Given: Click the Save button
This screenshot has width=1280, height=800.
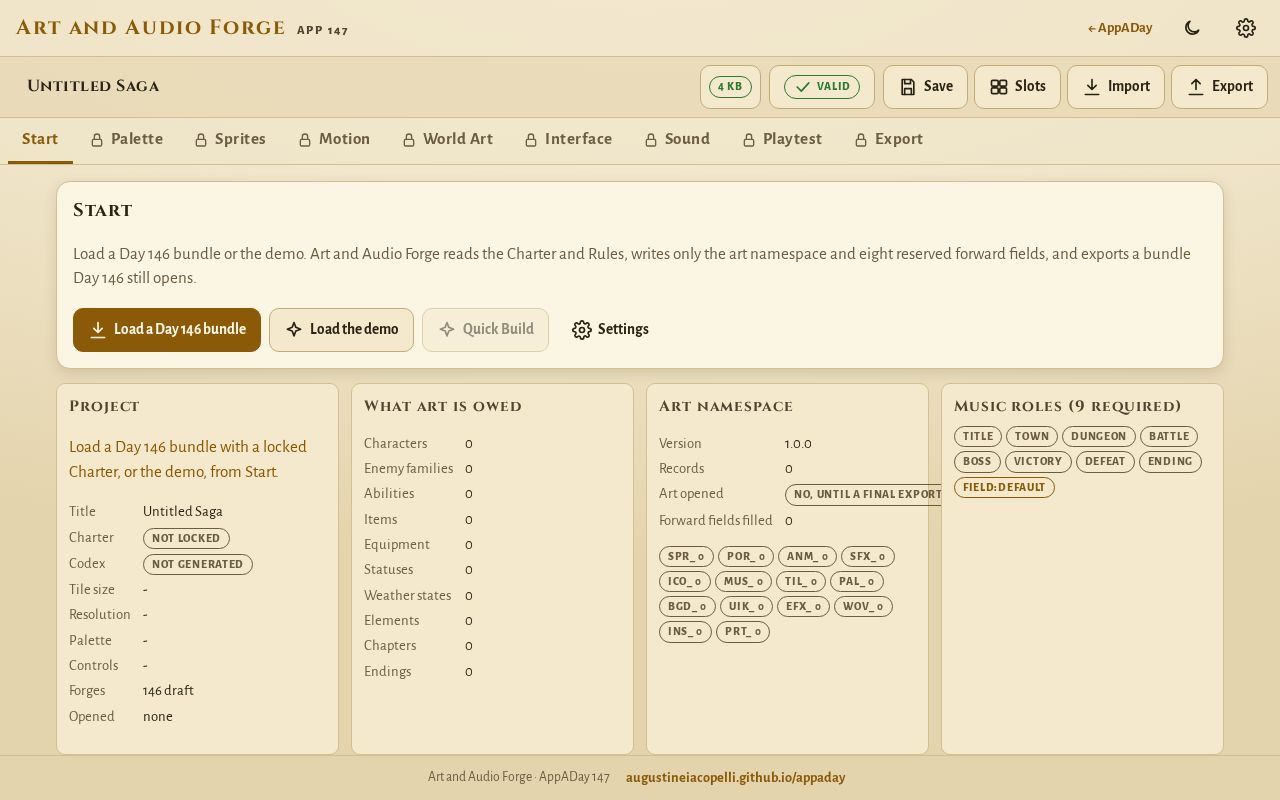Looking at the screenshot, I should click(925, 87).
